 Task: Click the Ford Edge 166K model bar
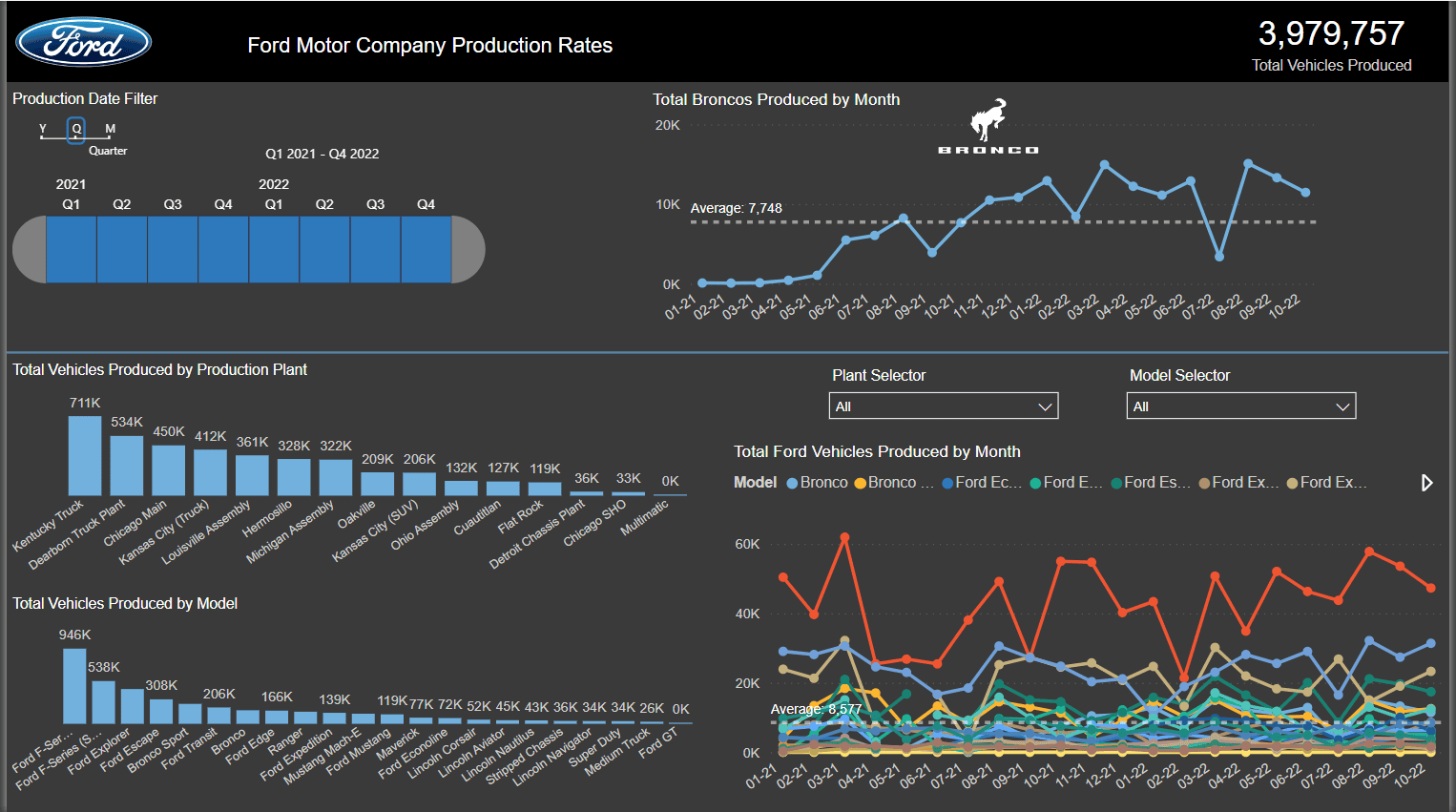pos(277,717)
